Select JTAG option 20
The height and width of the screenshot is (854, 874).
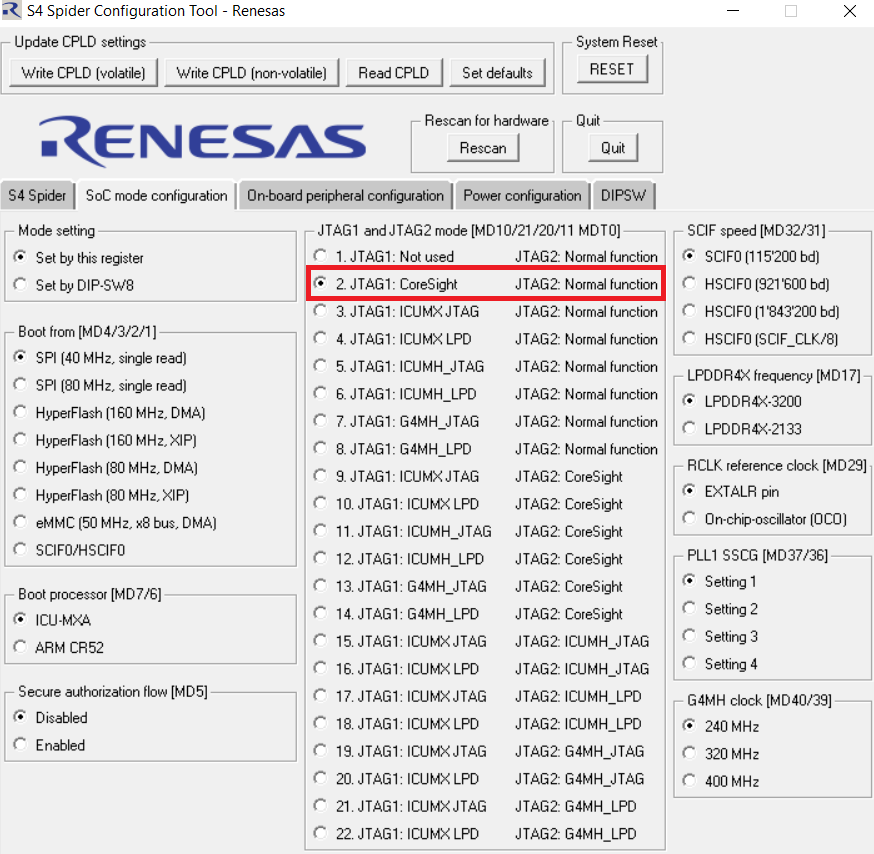(x=479, y=779)
